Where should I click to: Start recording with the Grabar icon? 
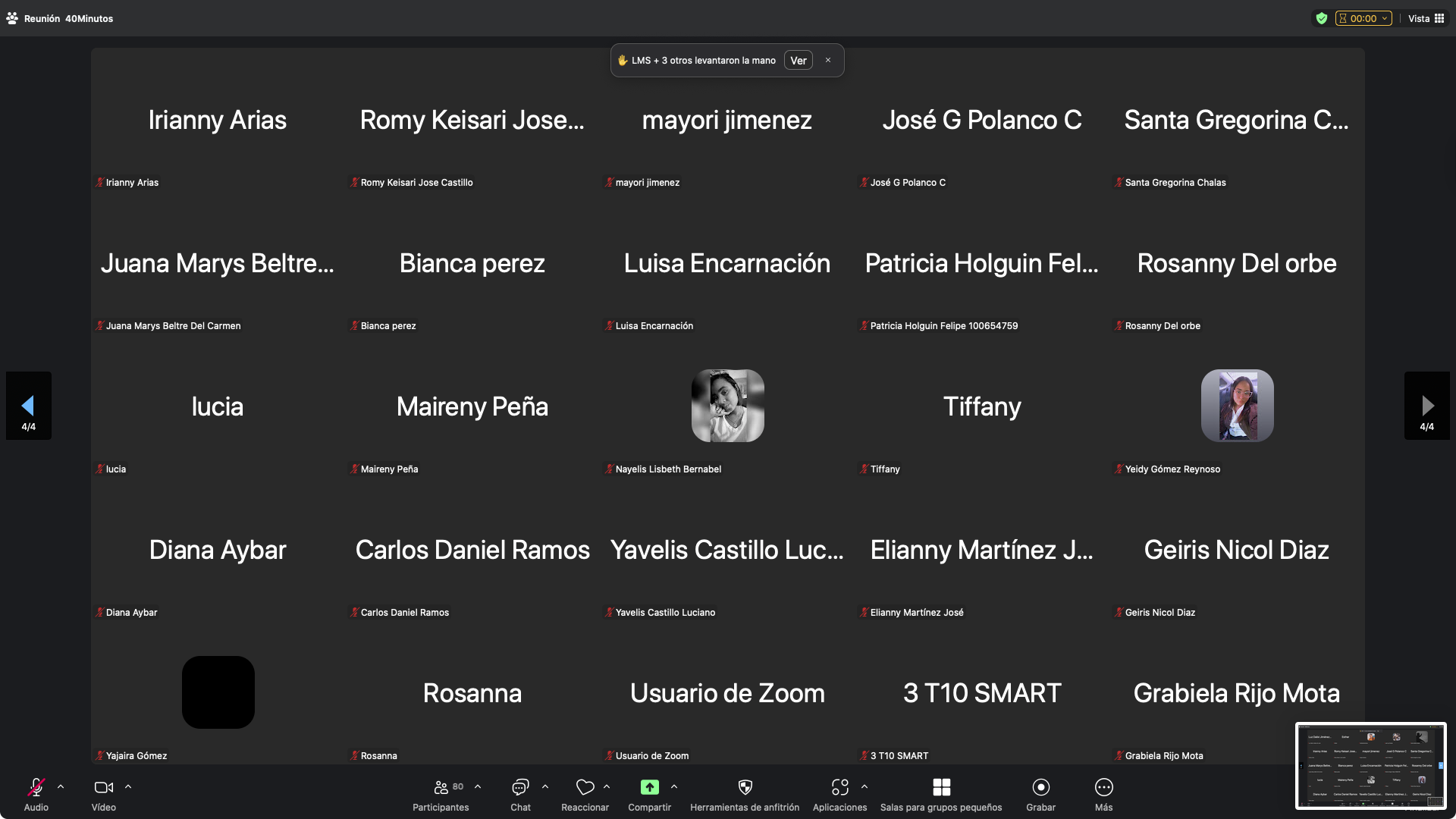click(1040, 787)
